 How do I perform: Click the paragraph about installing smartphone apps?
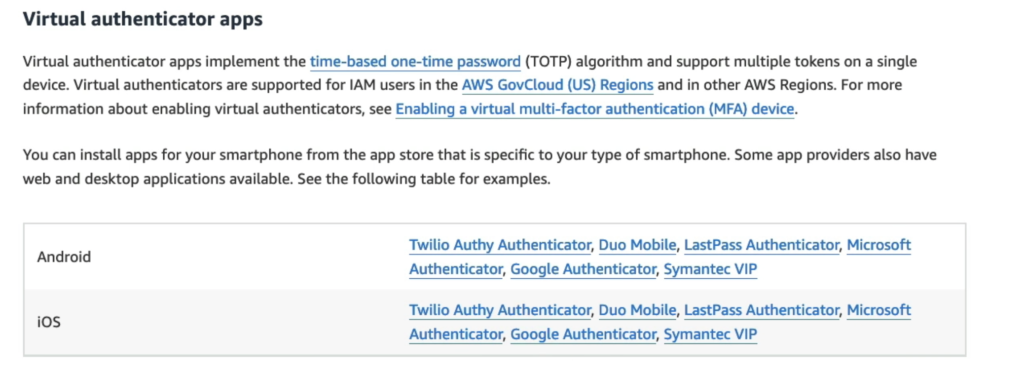click(480, 167)
